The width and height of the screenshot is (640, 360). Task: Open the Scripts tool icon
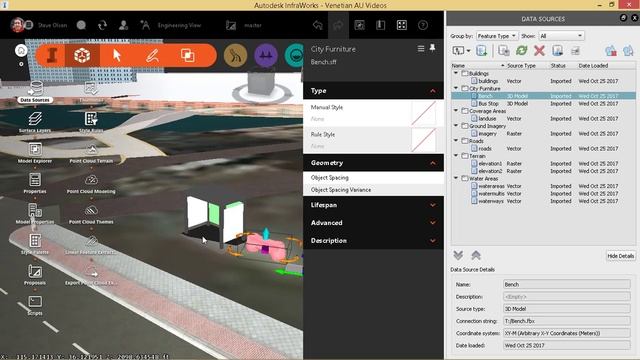35,302
